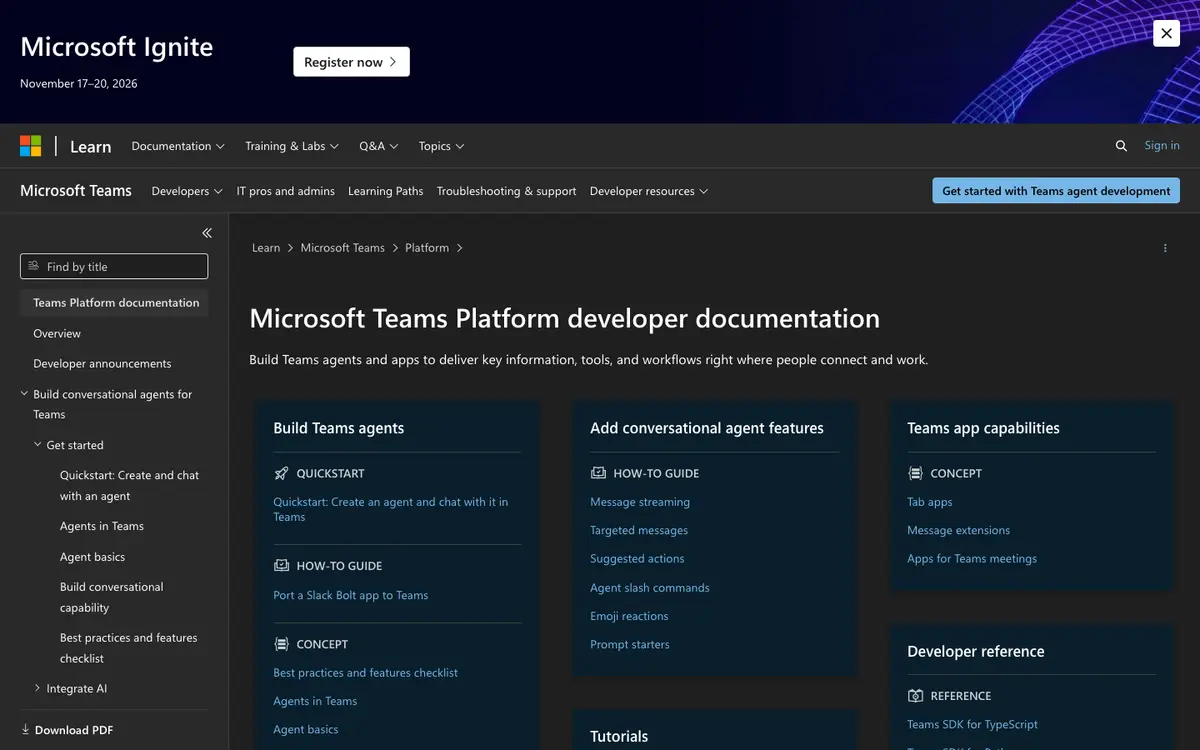Open the Developer resources dropdown
The height and width of the screenshot is (750, 1200).
pyautogui.click(x=649, y=191)
